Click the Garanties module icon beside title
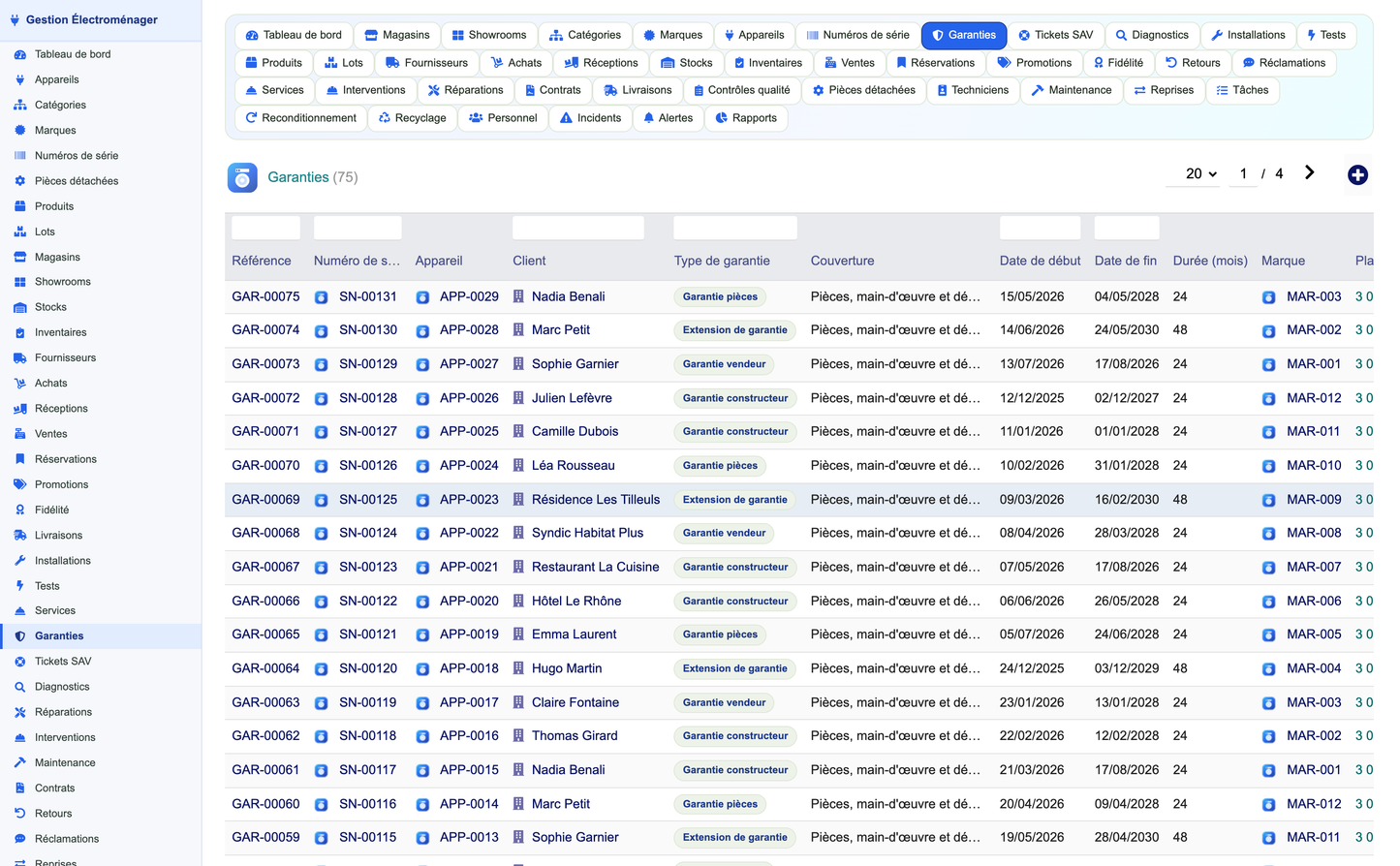The width and height of the screenshot is (1400, 866). point(242,177)
